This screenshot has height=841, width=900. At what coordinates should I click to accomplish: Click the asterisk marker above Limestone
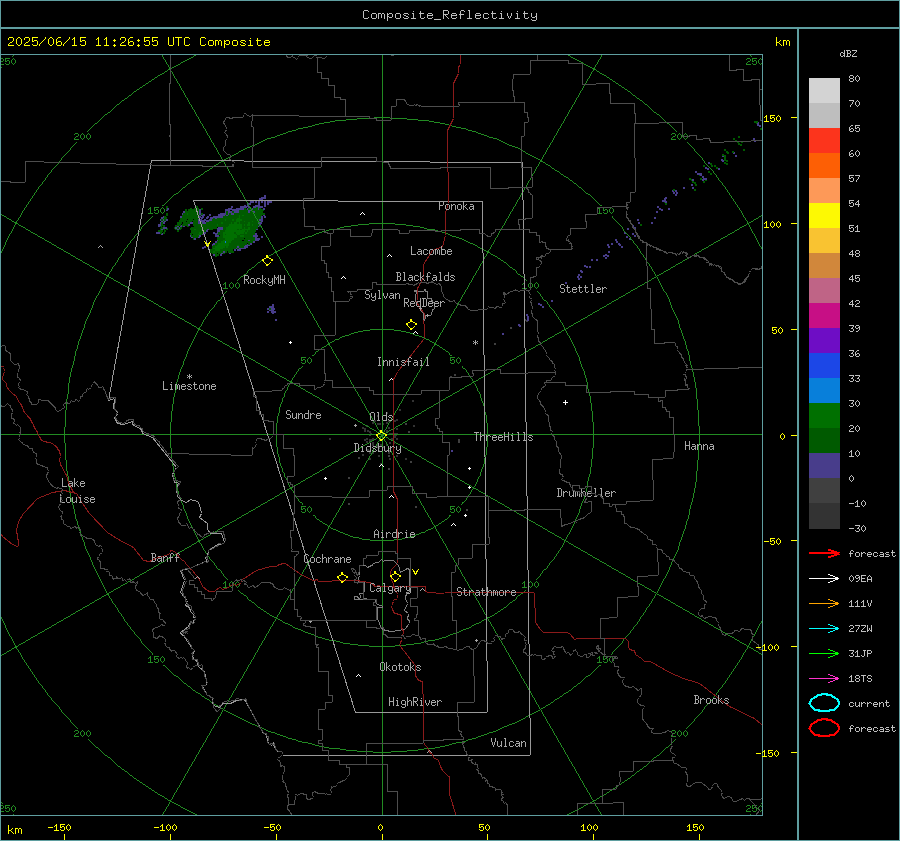189,377
